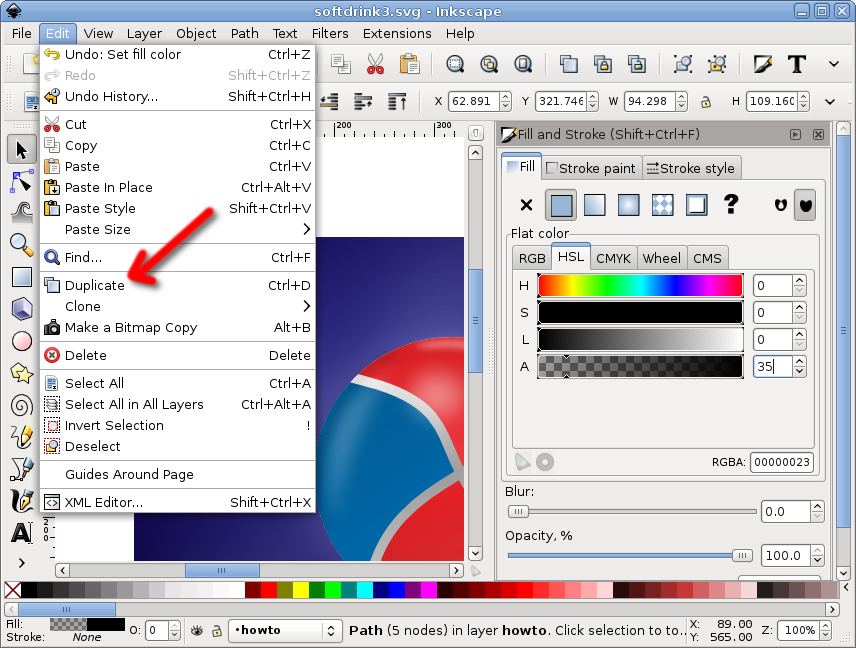This screenshot has width=856, height=648.
Task: Zoom to fit drawing icon
Action: (489, 64)
